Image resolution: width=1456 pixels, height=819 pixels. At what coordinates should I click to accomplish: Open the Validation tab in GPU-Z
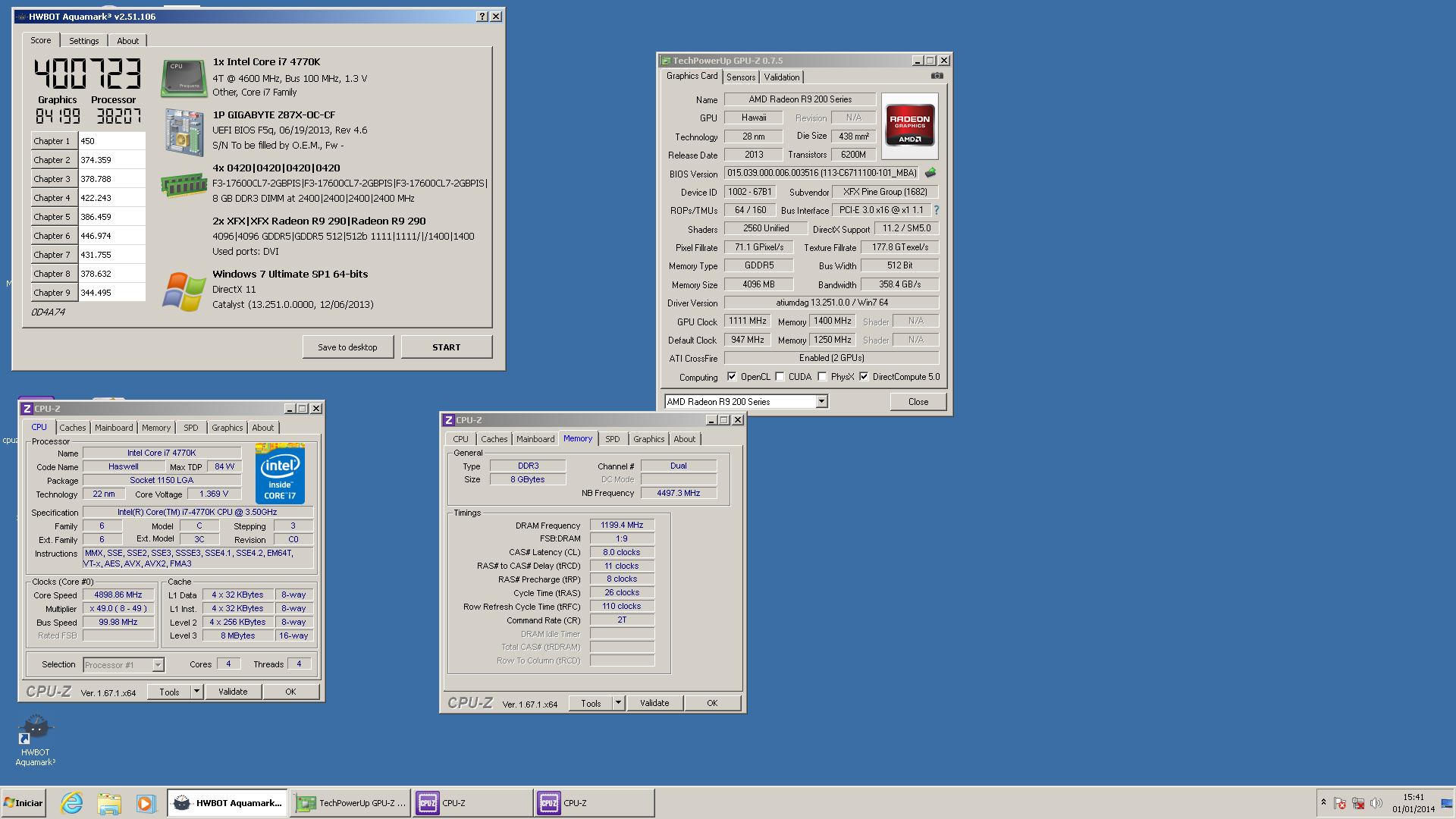coord(782,77)
